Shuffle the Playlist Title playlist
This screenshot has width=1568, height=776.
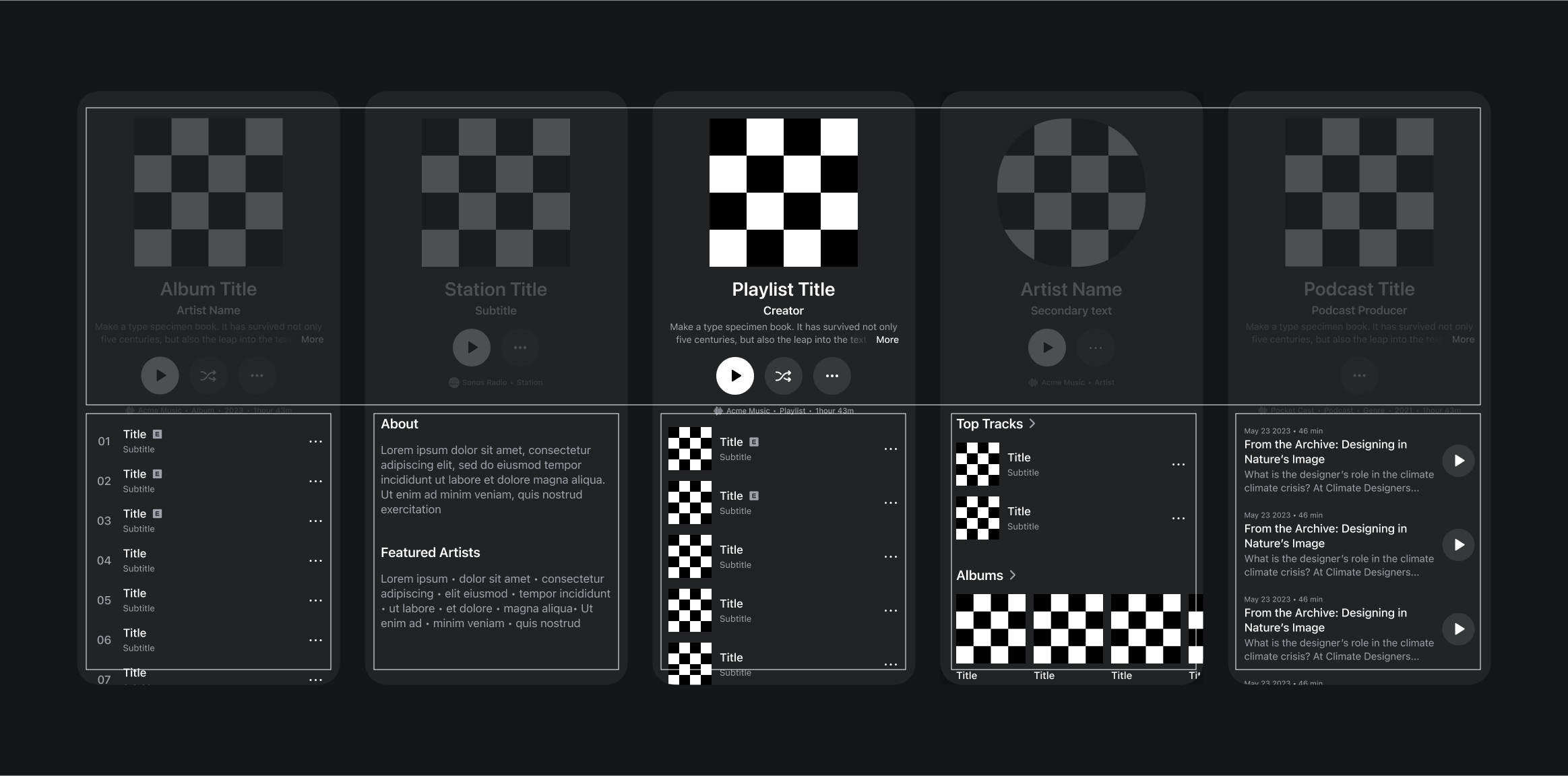pyautogui.click(x=783, y=376)
